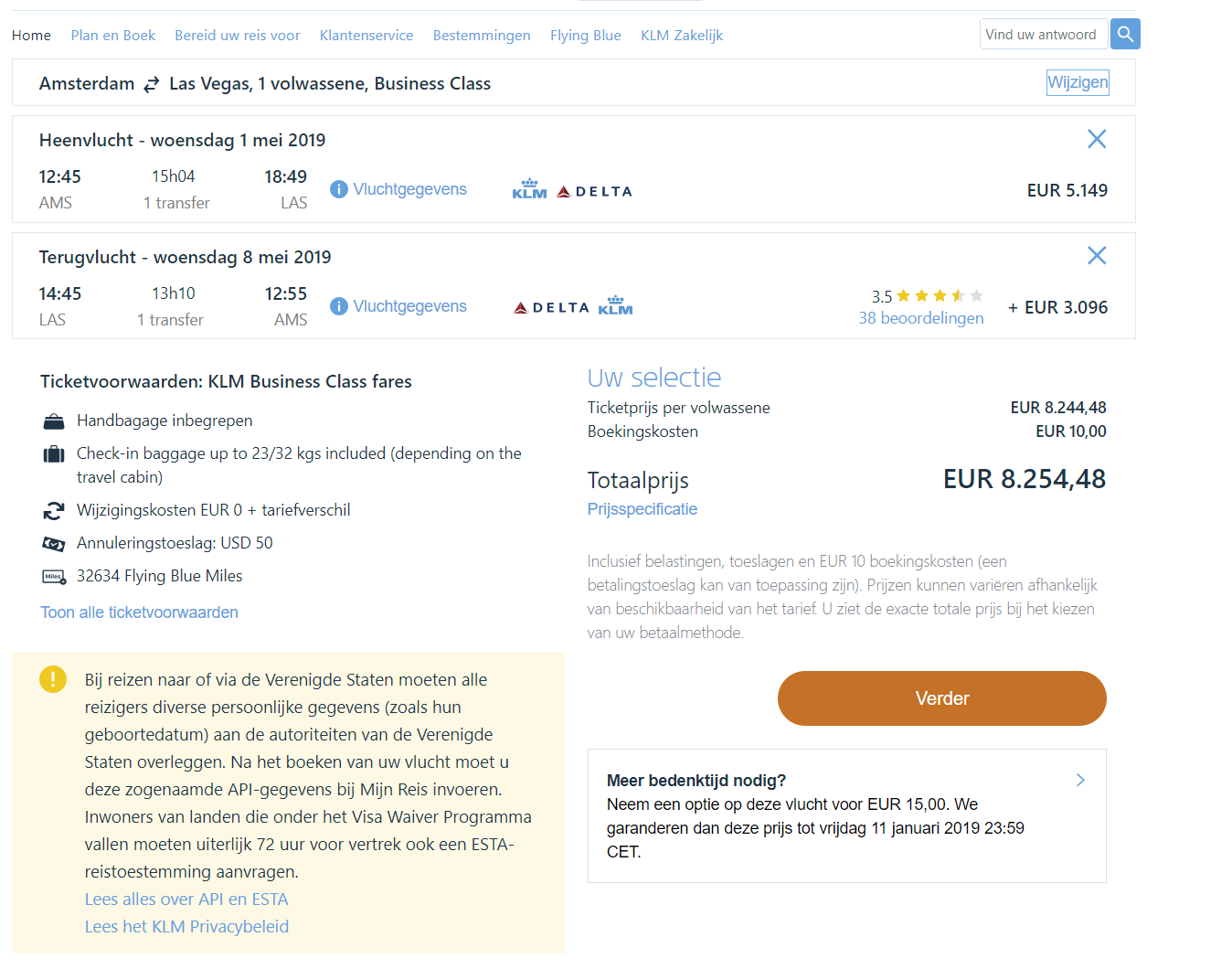Click the magnifying glass search button
The image size is (1232, 969).
pos(1125,35)
